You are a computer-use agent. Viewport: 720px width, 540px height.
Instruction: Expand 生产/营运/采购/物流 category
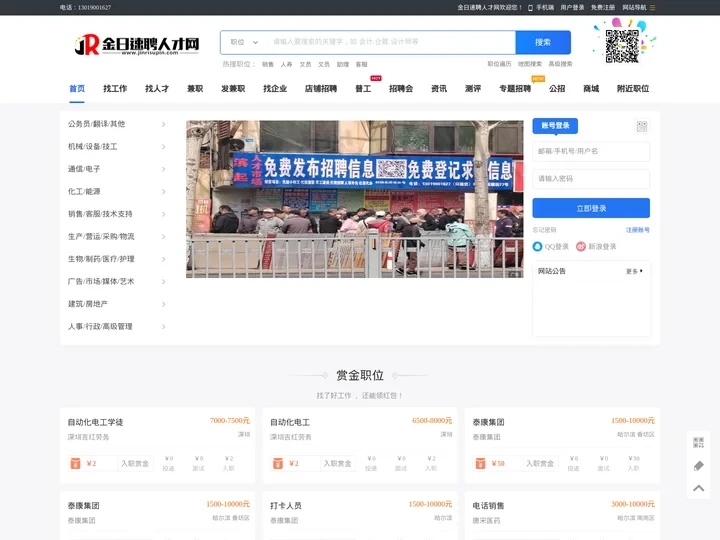click(163, 237)
